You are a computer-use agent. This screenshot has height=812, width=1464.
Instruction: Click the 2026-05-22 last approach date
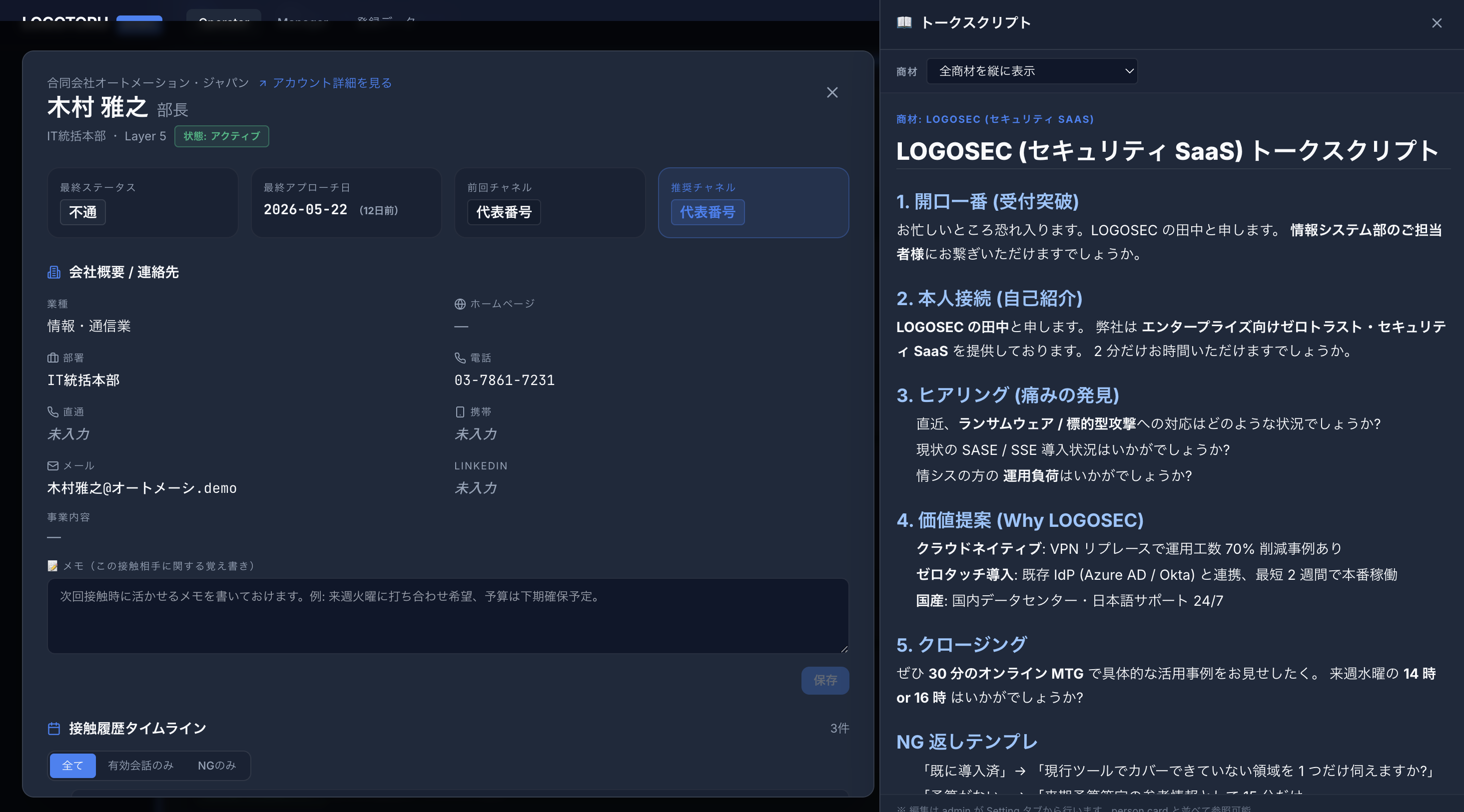pos(305,210)
